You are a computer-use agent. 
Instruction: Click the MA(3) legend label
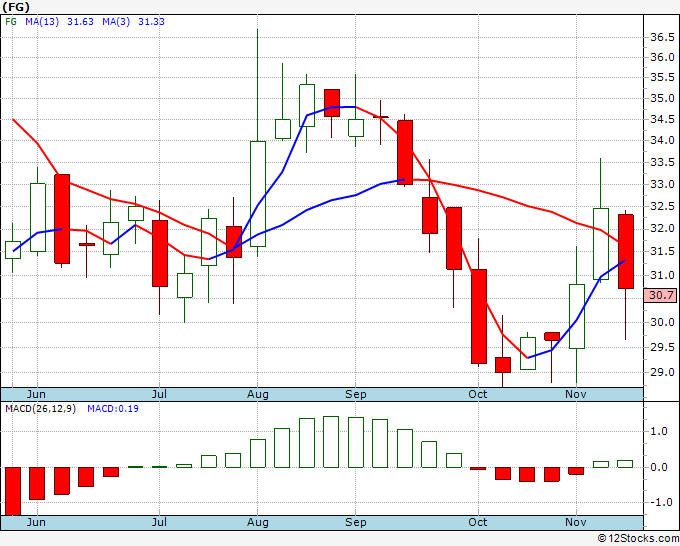tap(116, 22)
